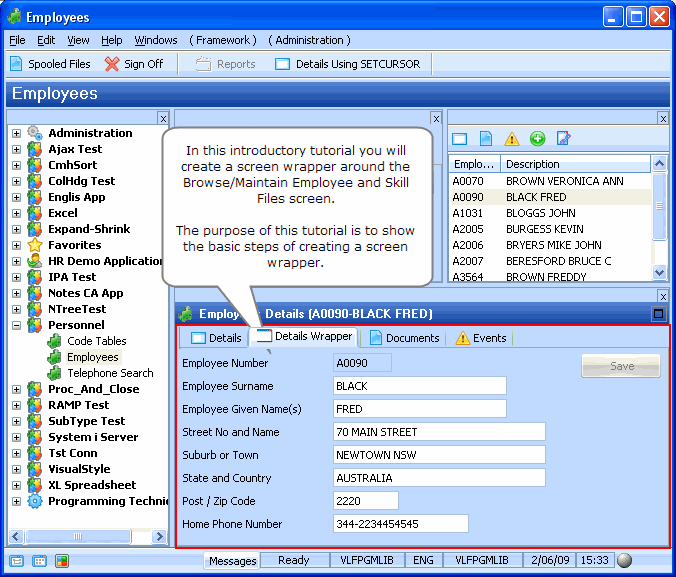Open the Edit menu
Image resolution: width=676 pixels, height=577 pixels.
(46, 40)
